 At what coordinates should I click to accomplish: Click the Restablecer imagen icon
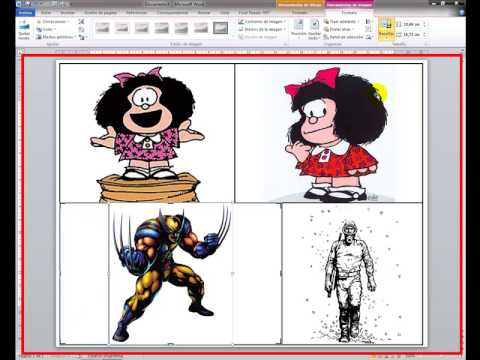[82, 37]
